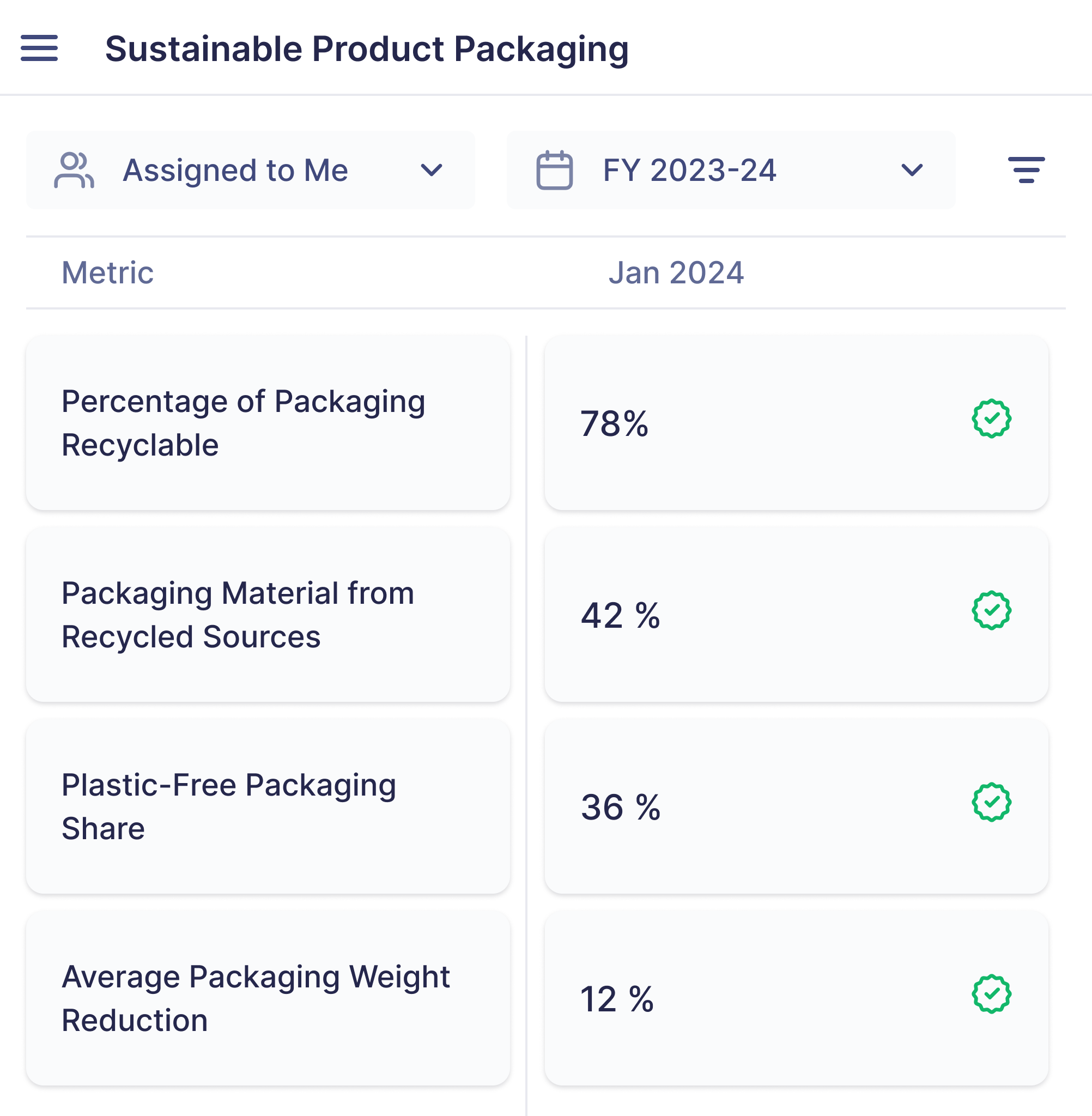This screenshot has height=1116, width=1092.
Task: Click the verified badge for 78% value
Action: (991, 418)
